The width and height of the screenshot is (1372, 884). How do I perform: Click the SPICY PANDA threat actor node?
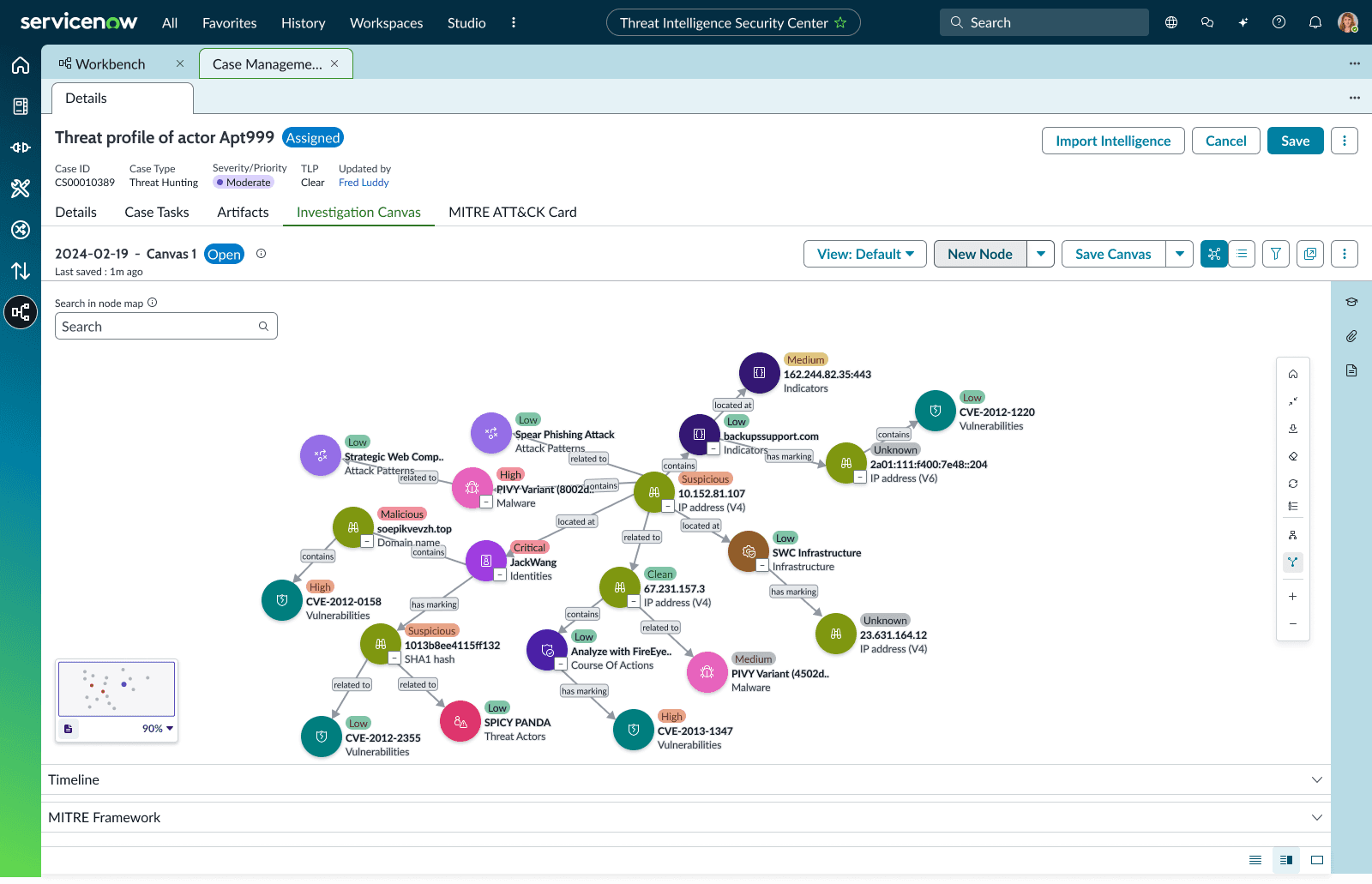460,722
